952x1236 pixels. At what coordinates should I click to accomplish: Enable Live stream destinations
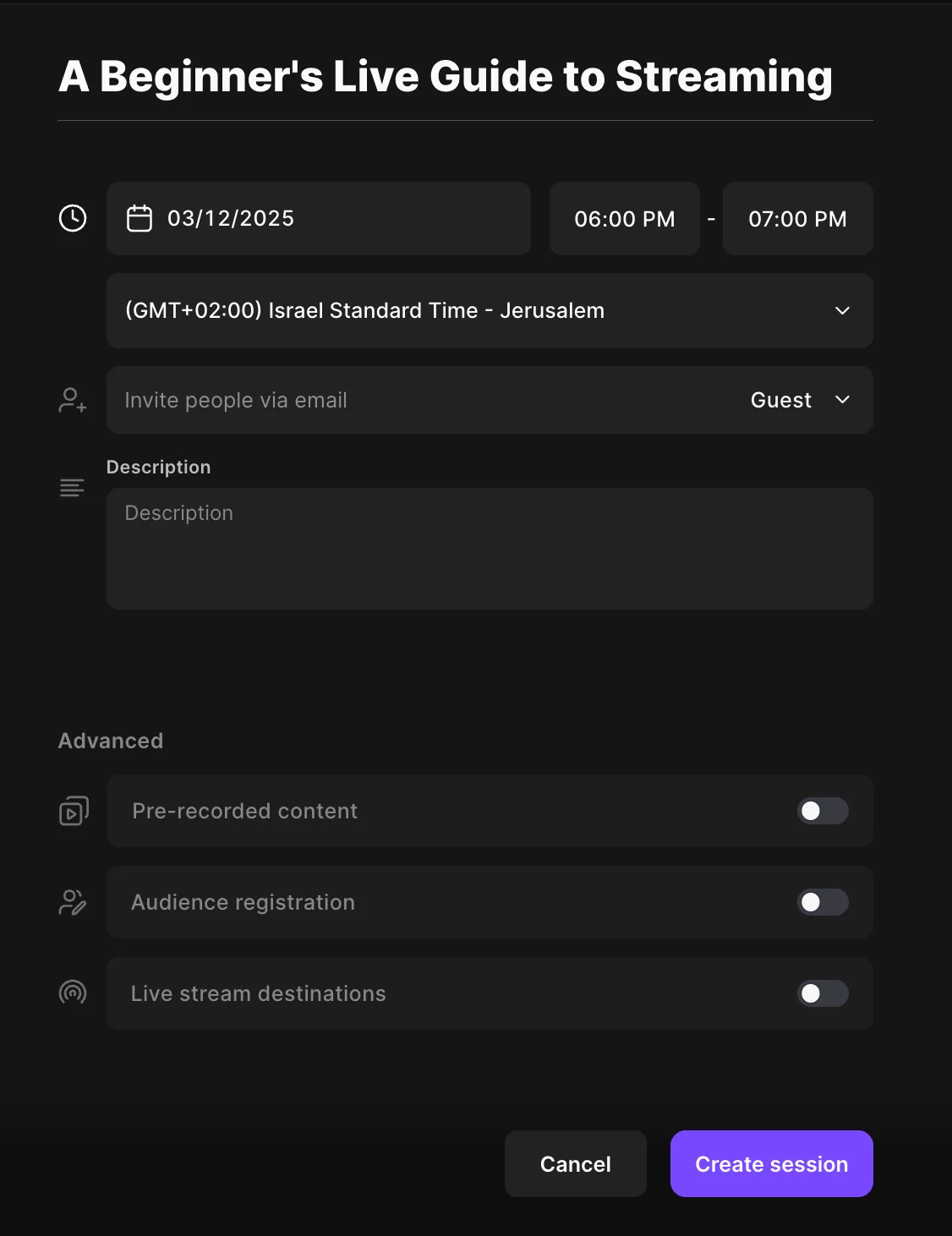(x=822, y=993)
